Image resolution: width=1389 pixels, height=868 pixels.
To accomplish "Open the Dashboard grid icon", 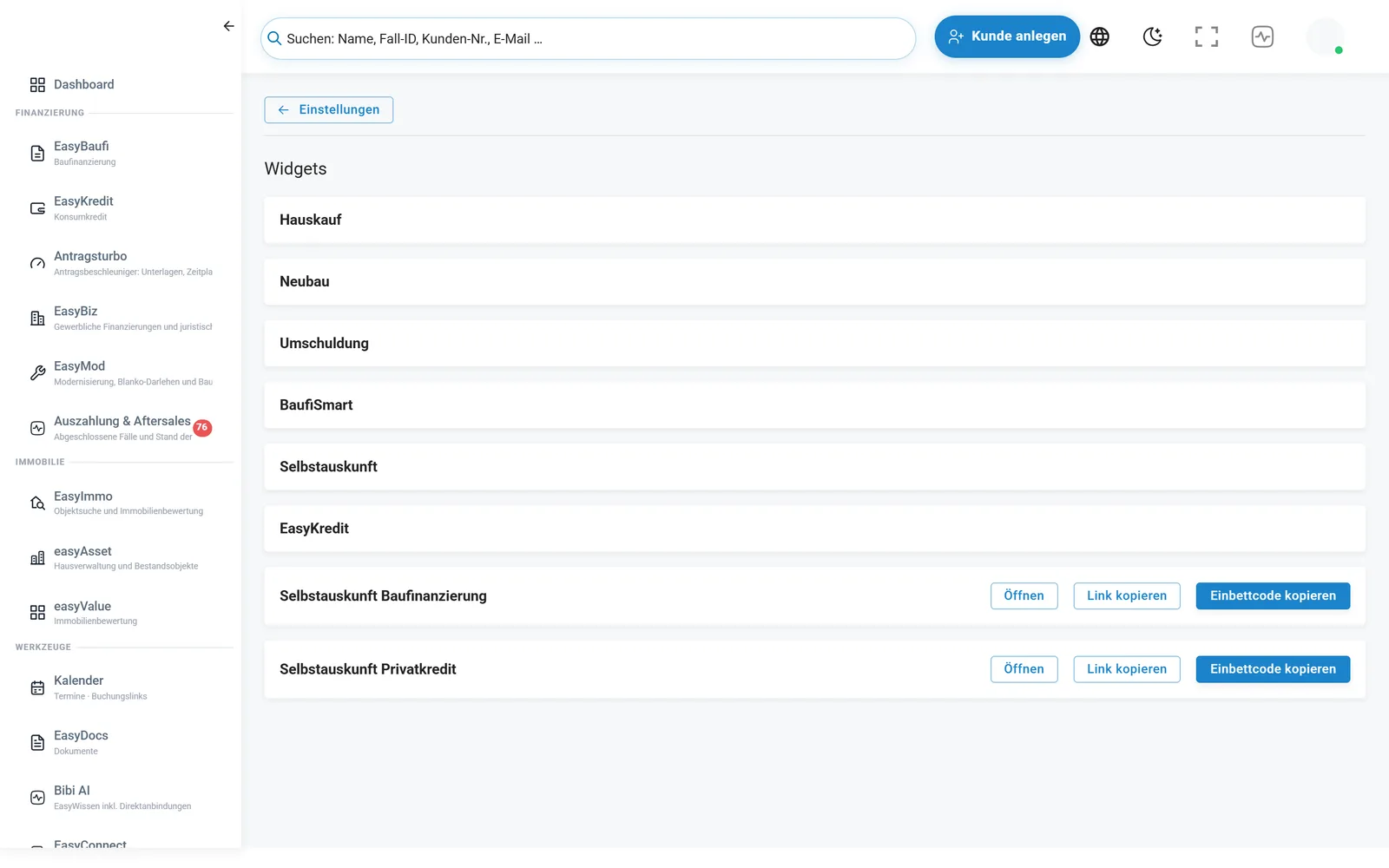I will 37,84.
